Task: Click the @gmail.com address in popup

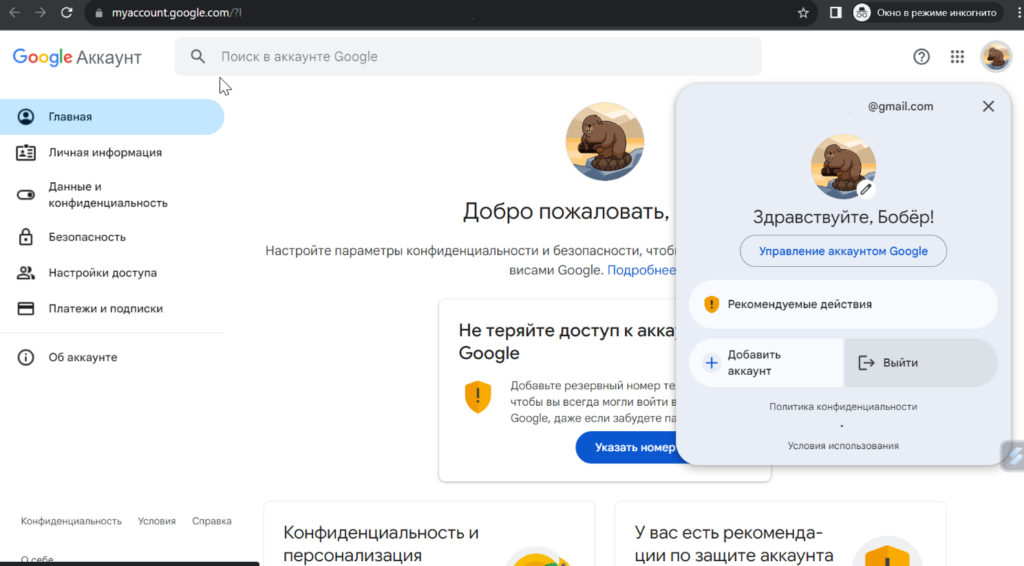Action: (900, 106)
